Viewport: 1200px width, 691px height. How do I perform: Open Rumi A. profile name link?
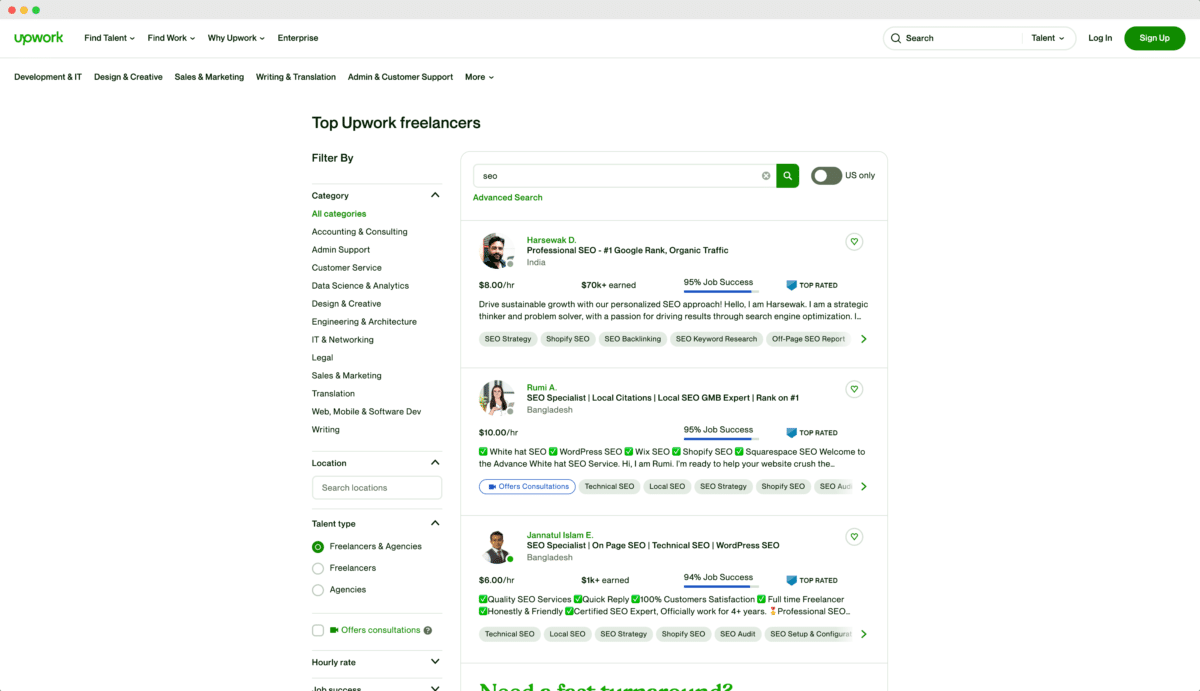(542, 387)
